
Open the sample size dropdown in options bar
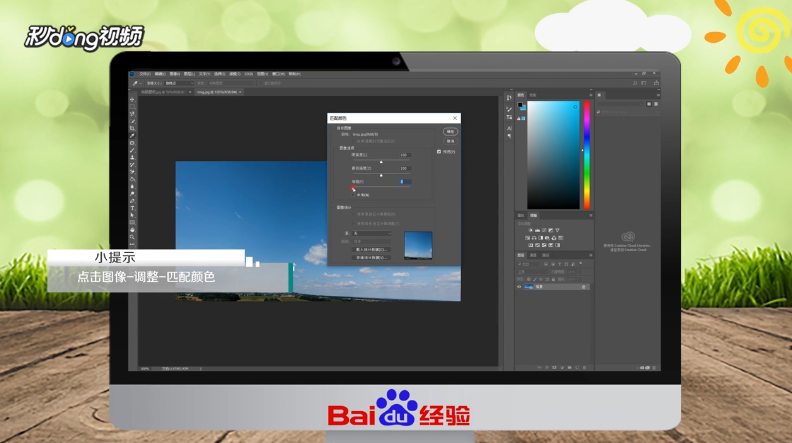(x=179, y=83)
